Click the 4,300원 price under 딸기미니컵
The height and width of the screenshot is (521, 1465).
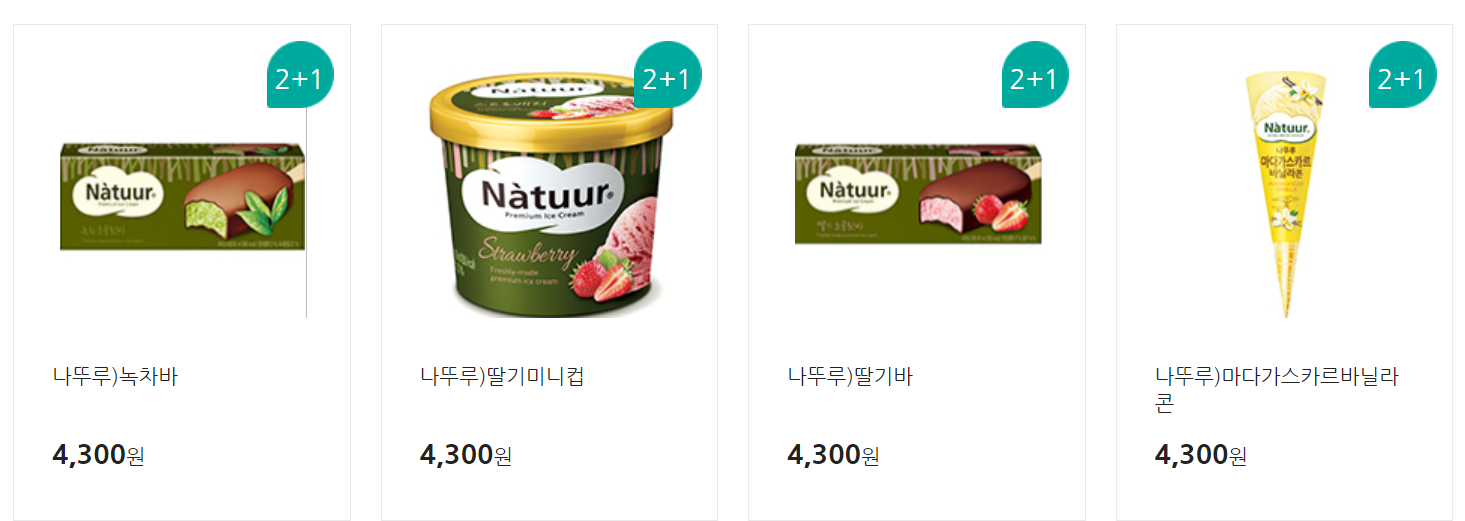click(x=466, y=455)
